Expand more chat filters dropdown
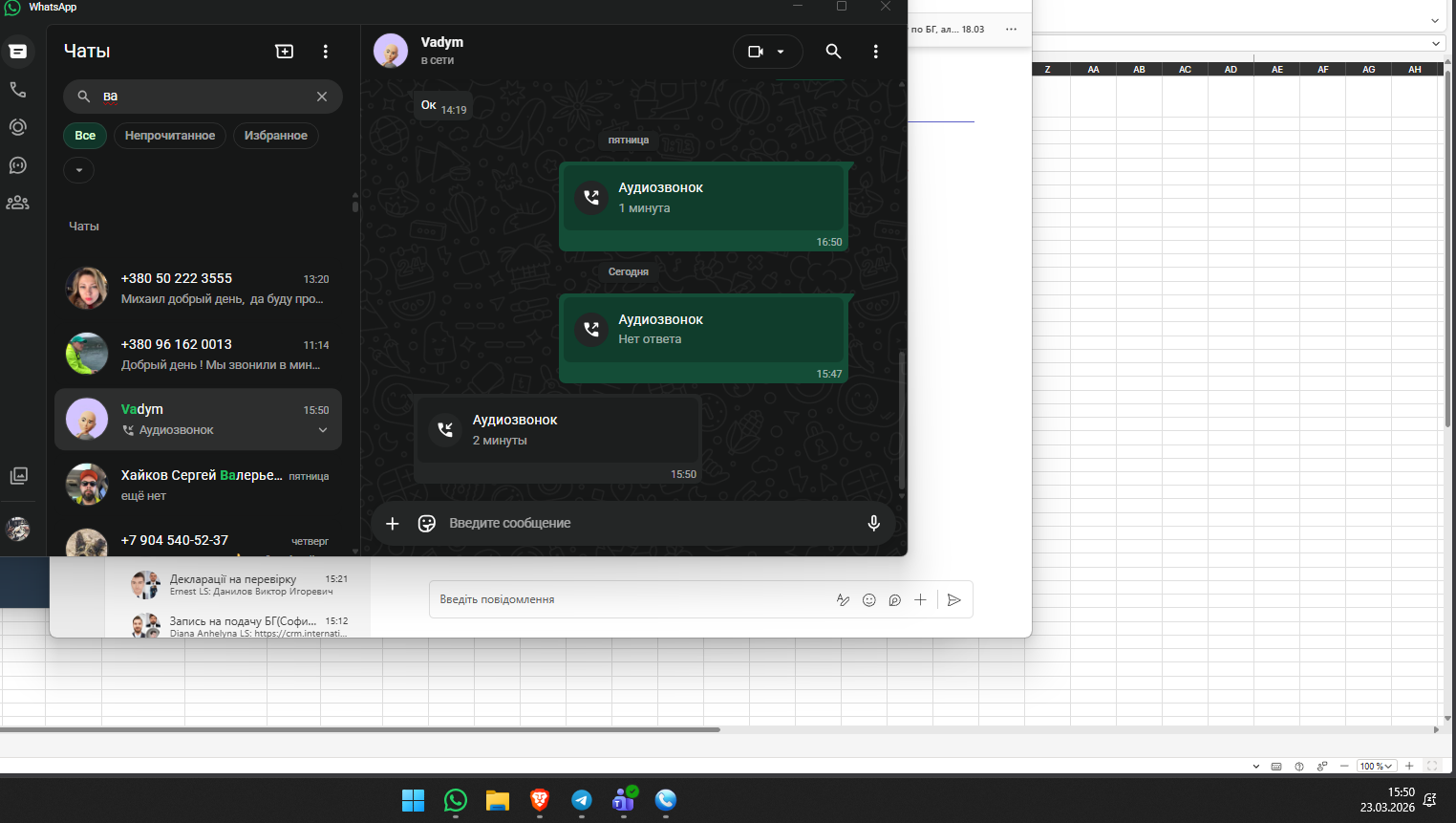 tap(79, 170)
